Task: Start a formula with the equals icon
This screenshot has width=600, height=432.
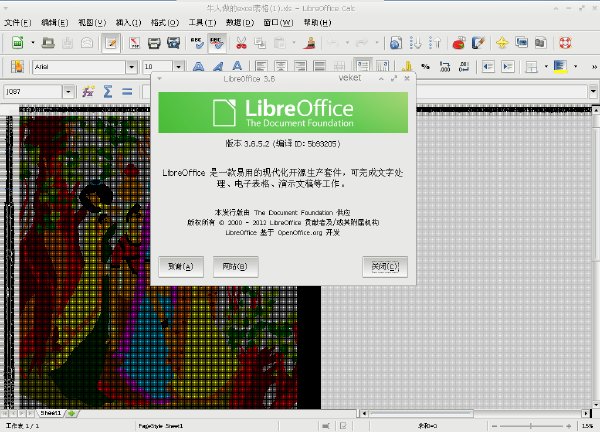Action: click(x=127, y=91)
